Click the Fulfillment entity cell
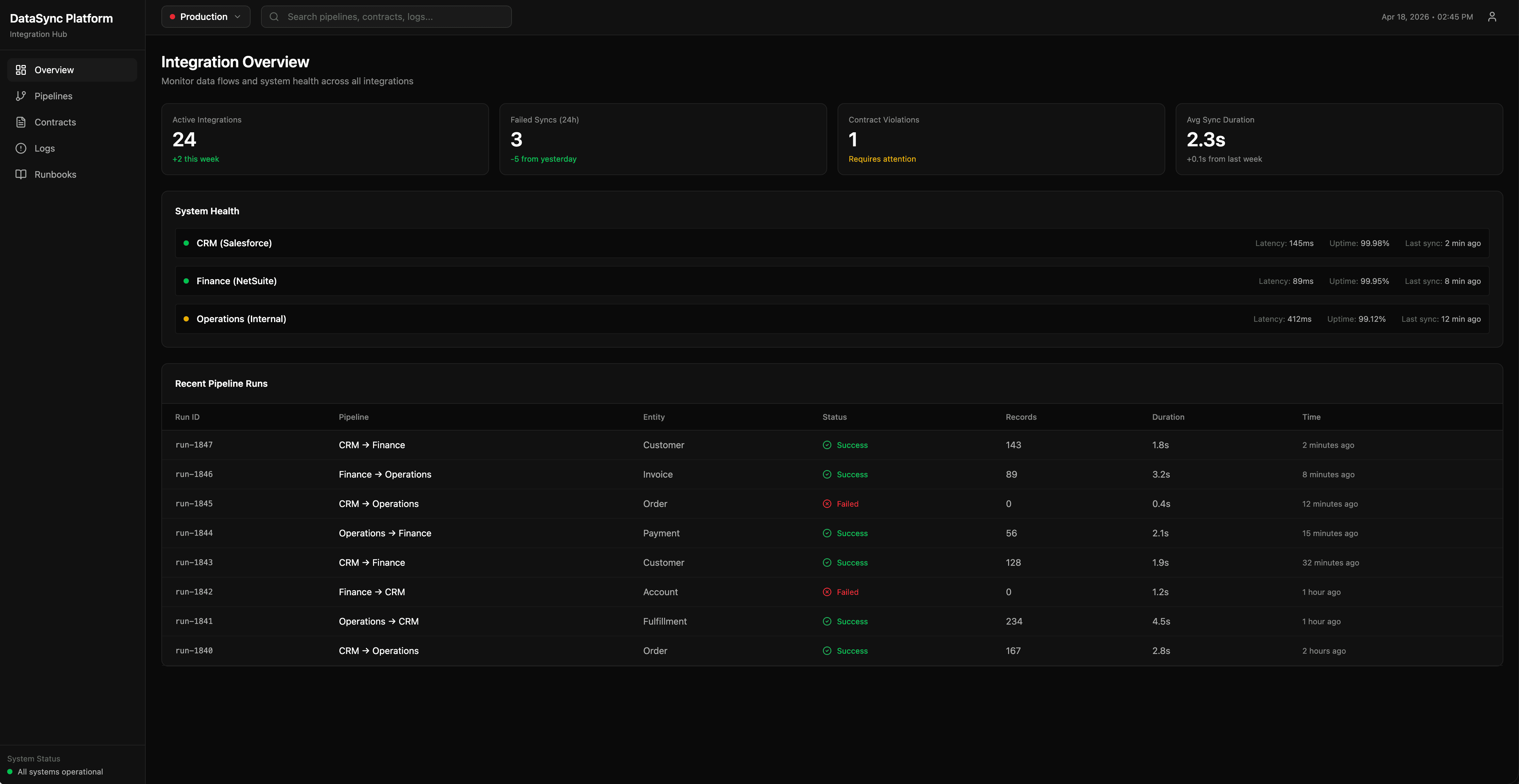This screenshot has height=784, width=1519. tap(665, 621)
